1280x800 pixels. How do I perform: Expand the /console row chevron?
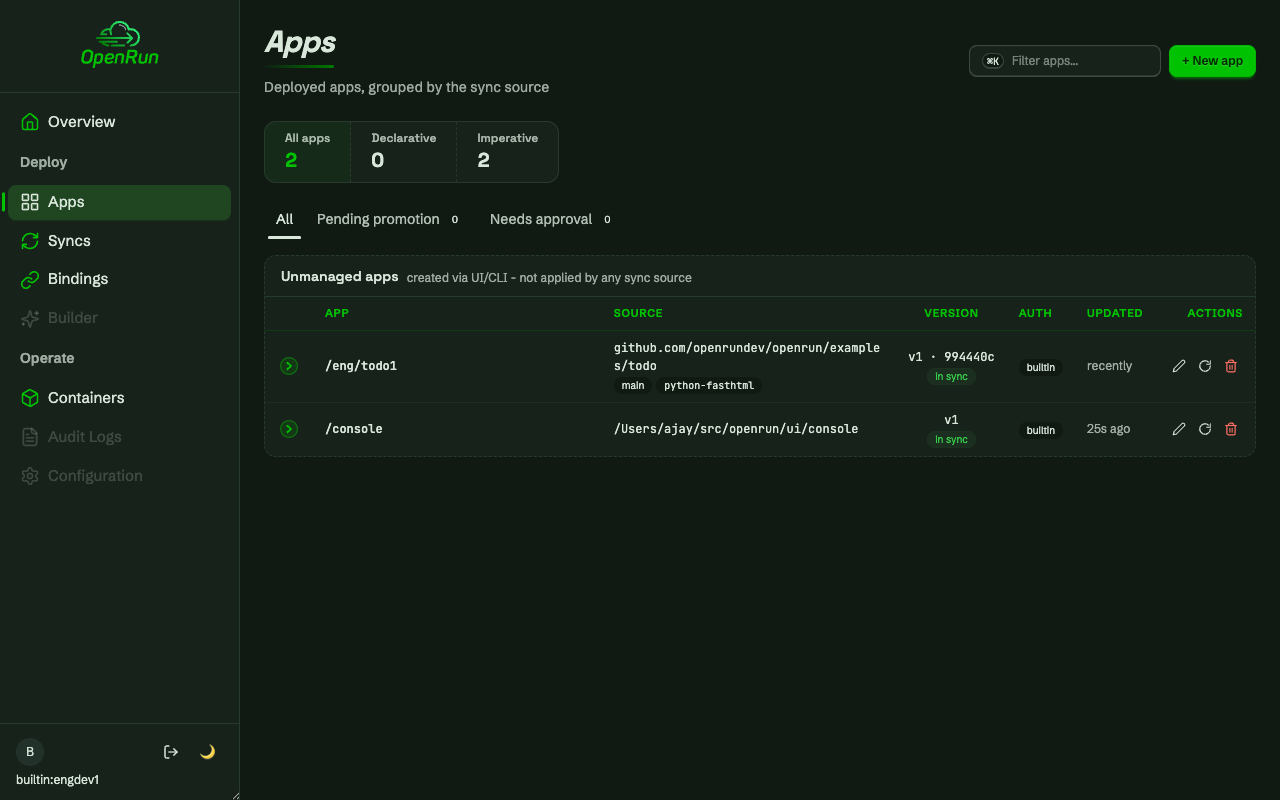(x=289, y=429)
